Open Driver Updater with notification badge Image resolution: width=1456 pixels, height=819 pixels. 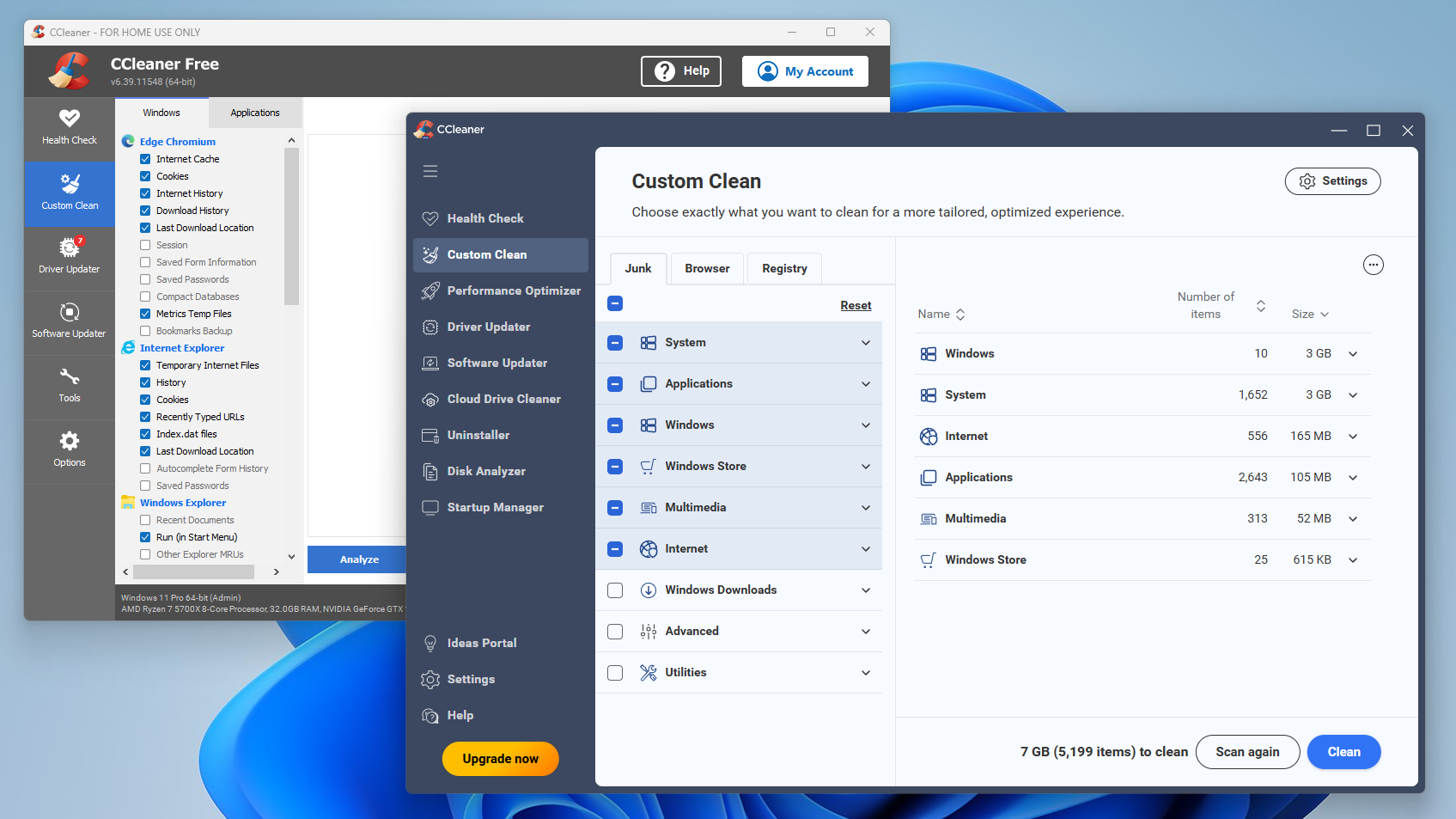point(70,256)
